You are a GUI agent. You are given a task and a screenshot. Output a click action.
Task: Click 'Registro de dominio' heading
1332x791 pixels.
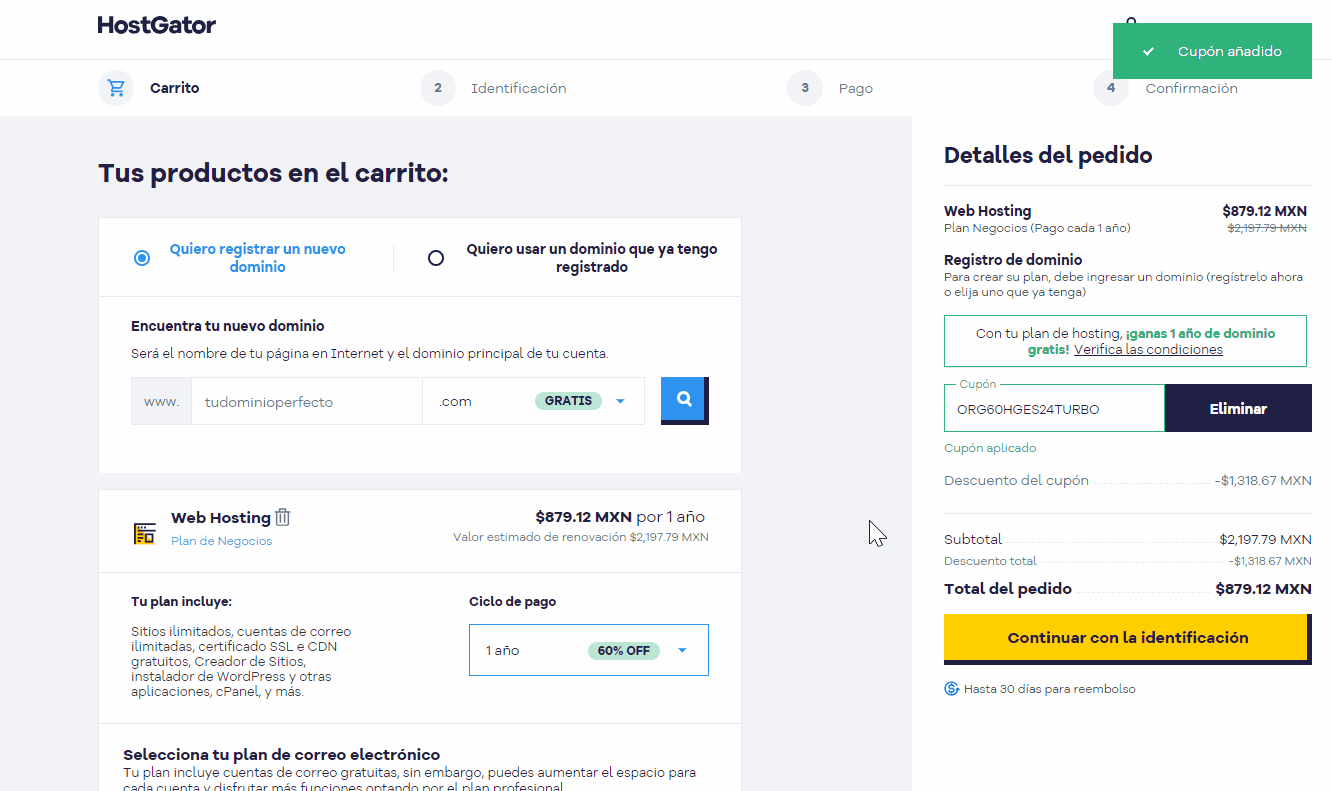point(1013,260)
